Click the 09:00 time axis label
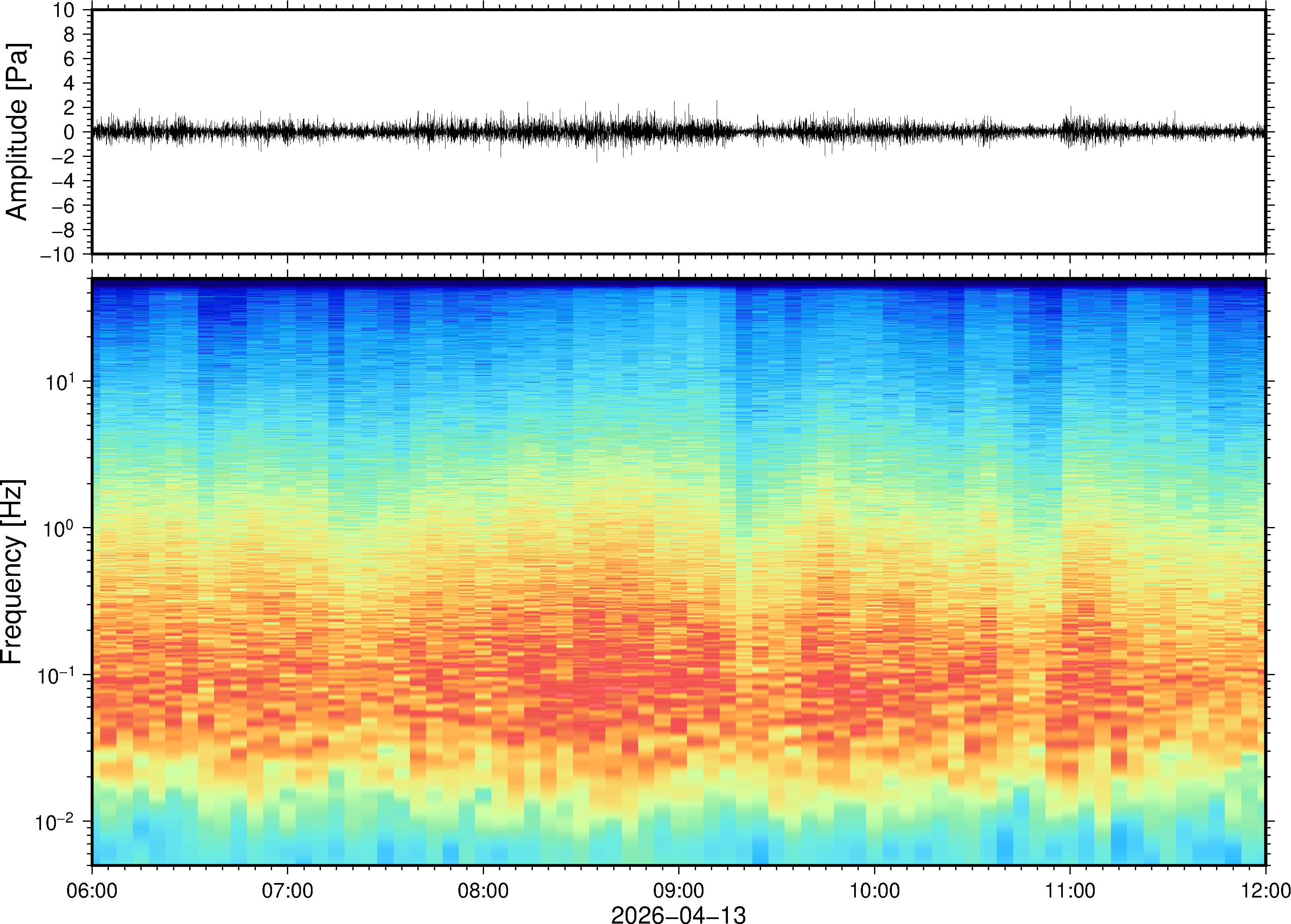Viewport: 1291px width, 924px height. pos(678,890)
